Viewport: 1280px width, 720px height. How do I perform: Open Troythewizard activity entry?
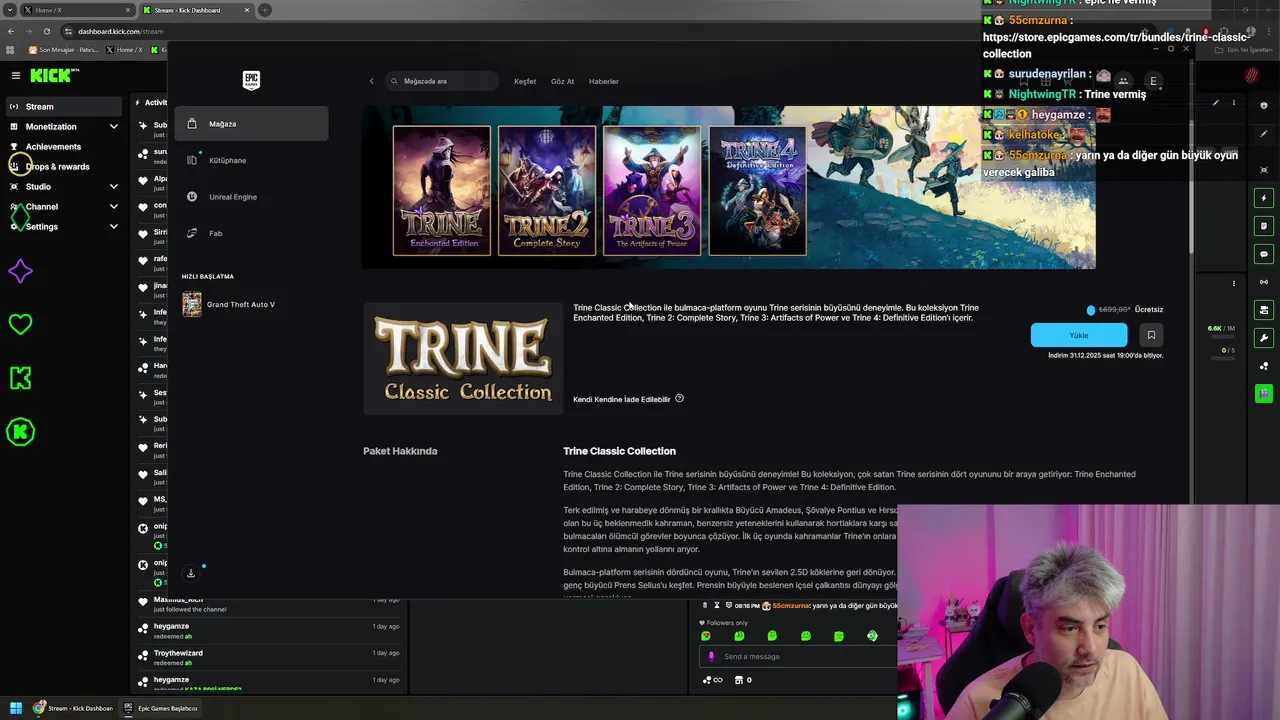point(270,657)
